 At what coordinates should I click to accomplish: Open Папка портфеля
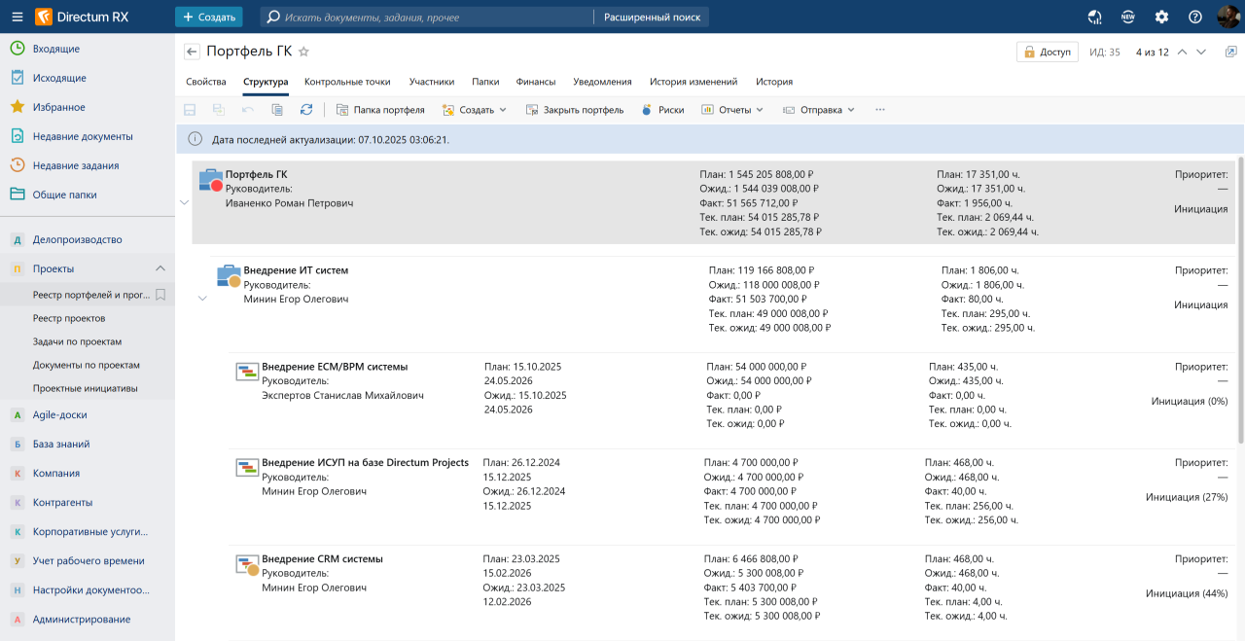tap(380, 110)
